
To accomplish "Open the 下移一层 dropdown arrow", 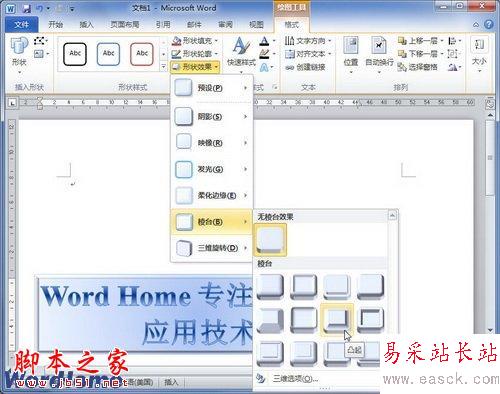I will click(442, 54).
